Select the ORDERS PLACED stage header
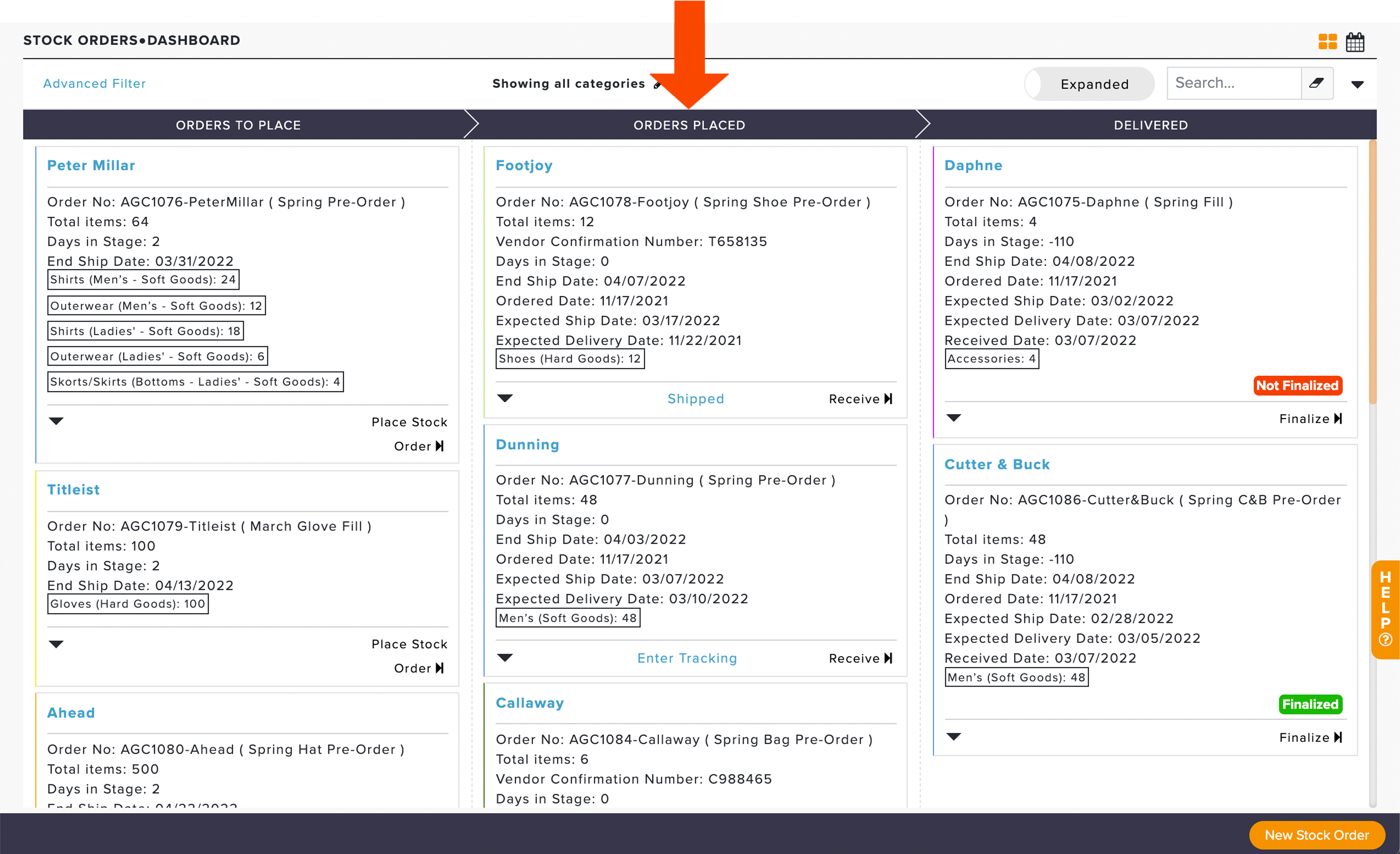 tap(689, 125)
